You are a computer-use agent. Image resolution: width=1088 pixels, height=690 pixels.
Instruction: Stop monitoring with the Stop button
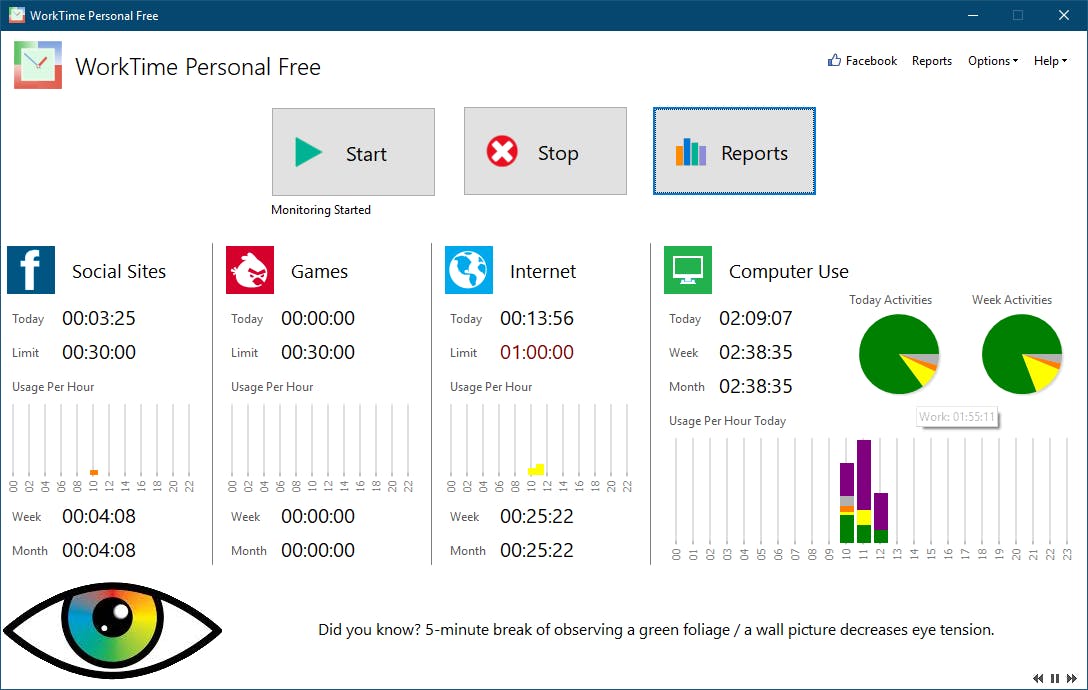(545, 151)
